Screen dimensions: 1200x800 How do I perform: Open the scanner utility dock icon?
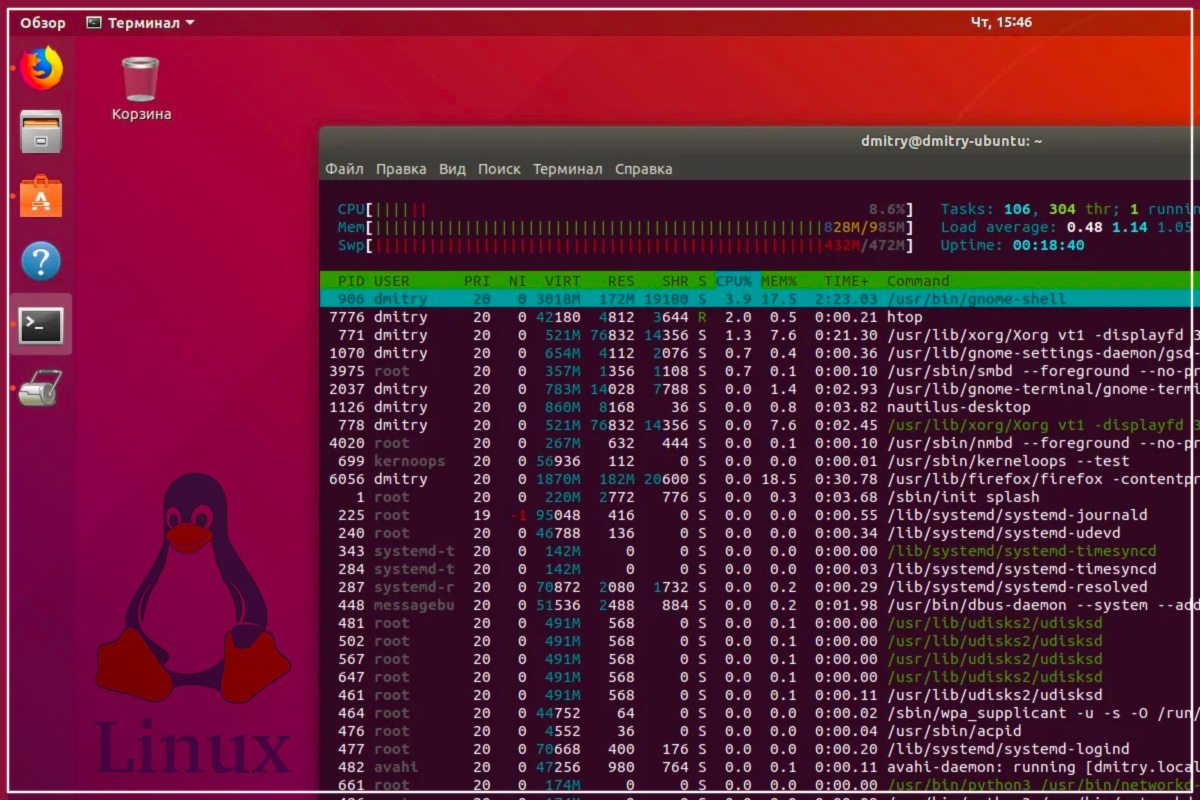[x=41, y=388]
